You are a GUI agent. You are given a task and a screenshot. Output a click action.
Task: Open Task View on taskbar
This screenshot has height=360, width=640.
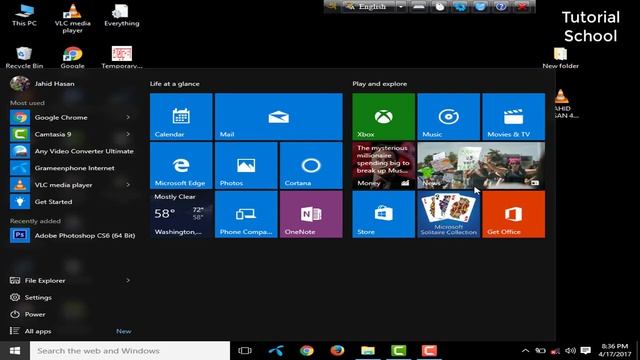tap(245, 351)
